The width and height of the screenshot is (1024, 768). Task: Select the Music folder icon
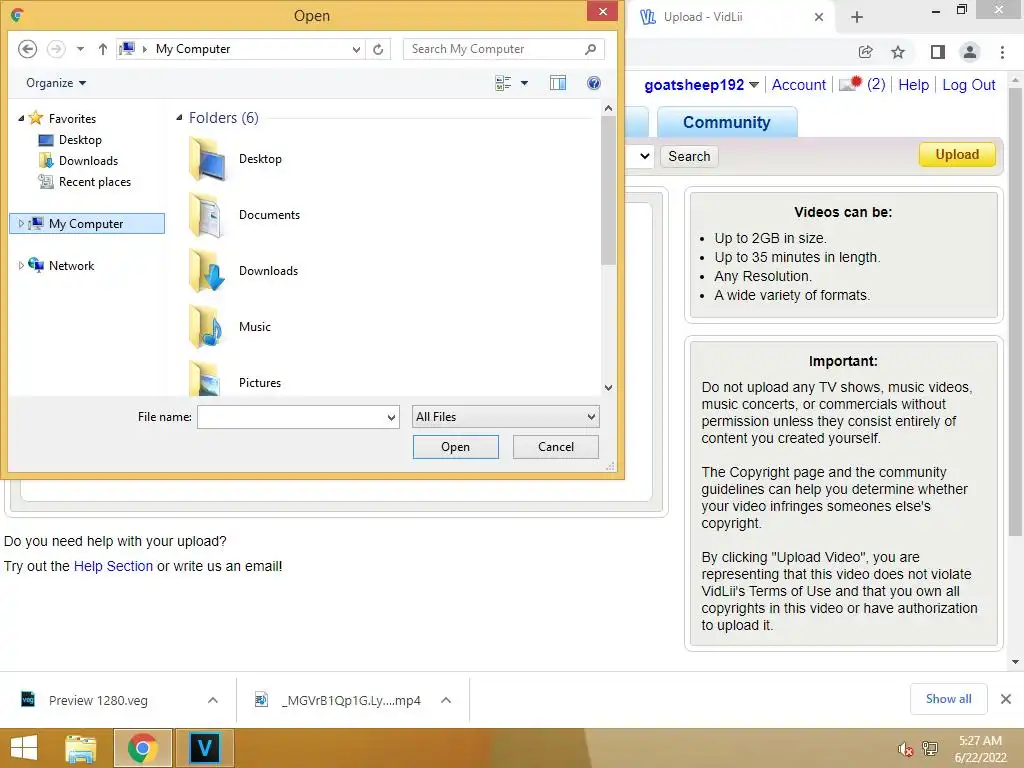coord(208,327)
